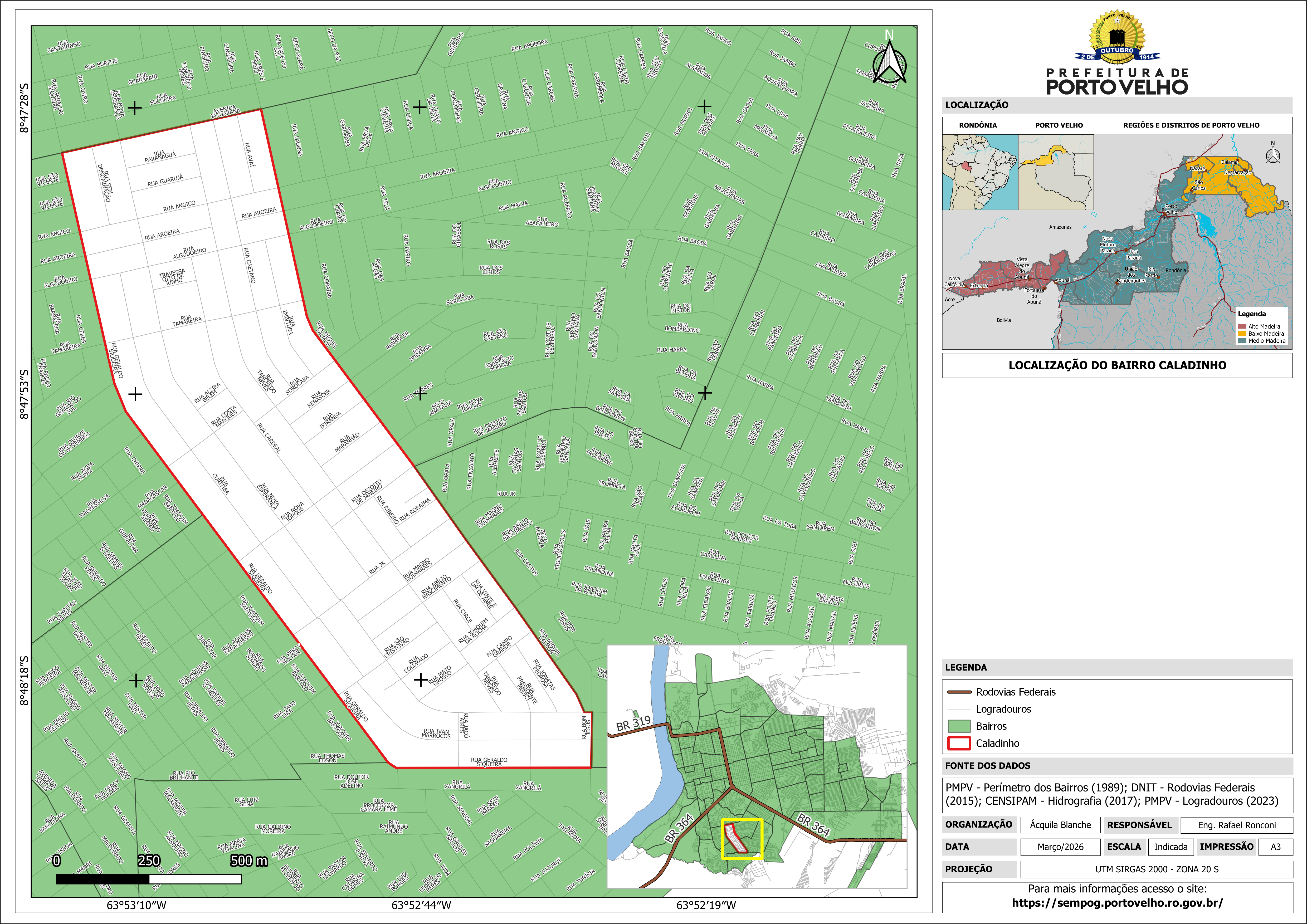
Task: Select the REGIÕES E DISTRITOS DE PORTO VELHO header
Action: point(1191,125)
